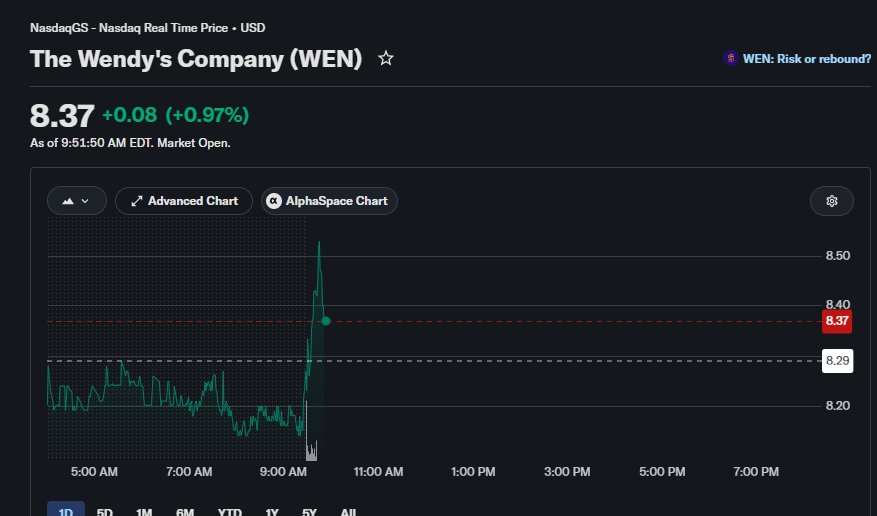Click the 5:00 AM axis label
This screenshot has width=877, height=516.
94,472
